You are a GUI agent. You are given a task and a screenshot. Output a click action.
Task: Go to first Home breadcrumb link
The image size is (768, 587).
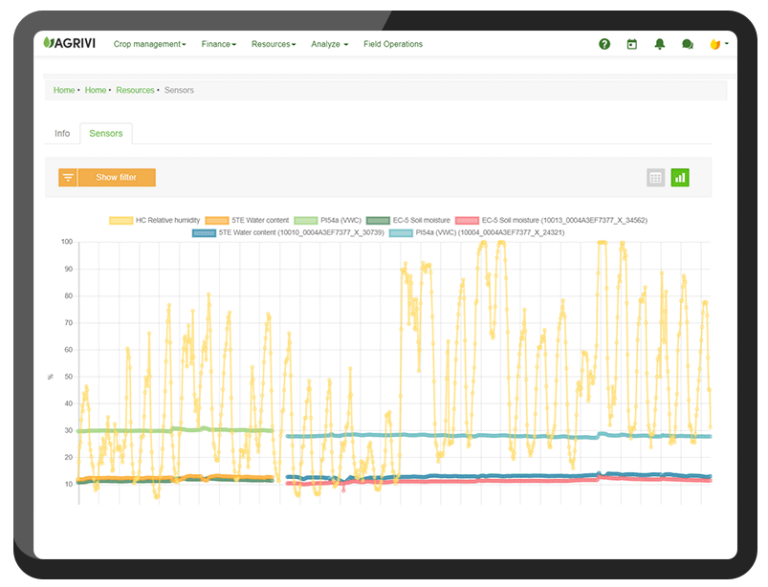pos(64,90)
